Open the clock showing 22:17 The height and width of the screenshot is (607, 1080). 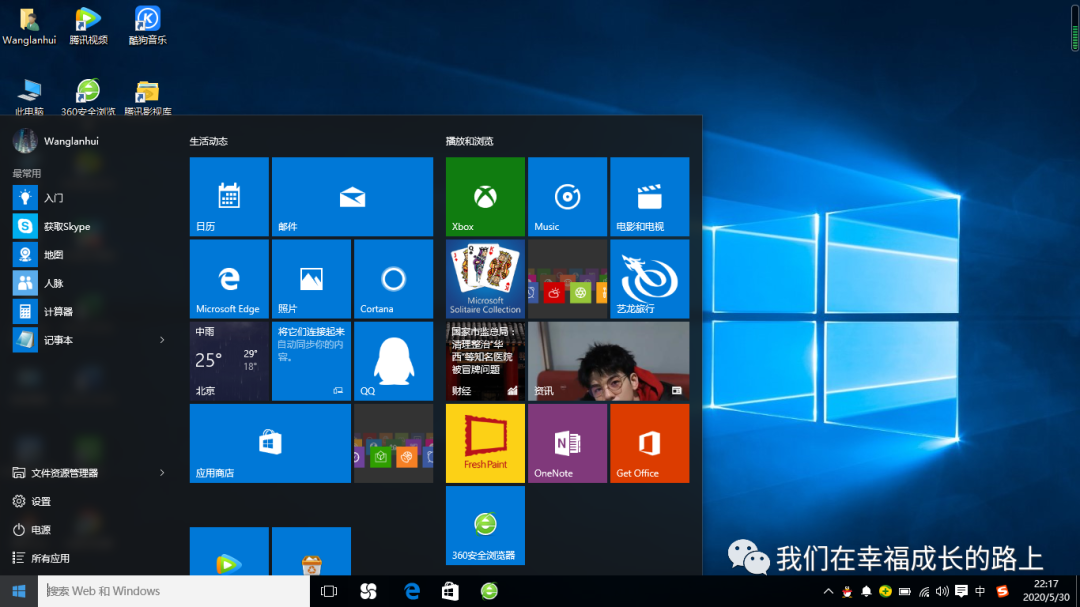pos(1046,590)
